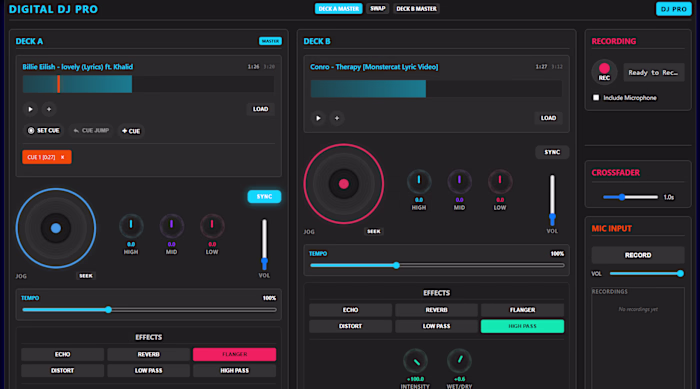This screenshot has width=700, height=389.
Task: Enable ECHO effect on Deck A
Action: pos(62,354)
